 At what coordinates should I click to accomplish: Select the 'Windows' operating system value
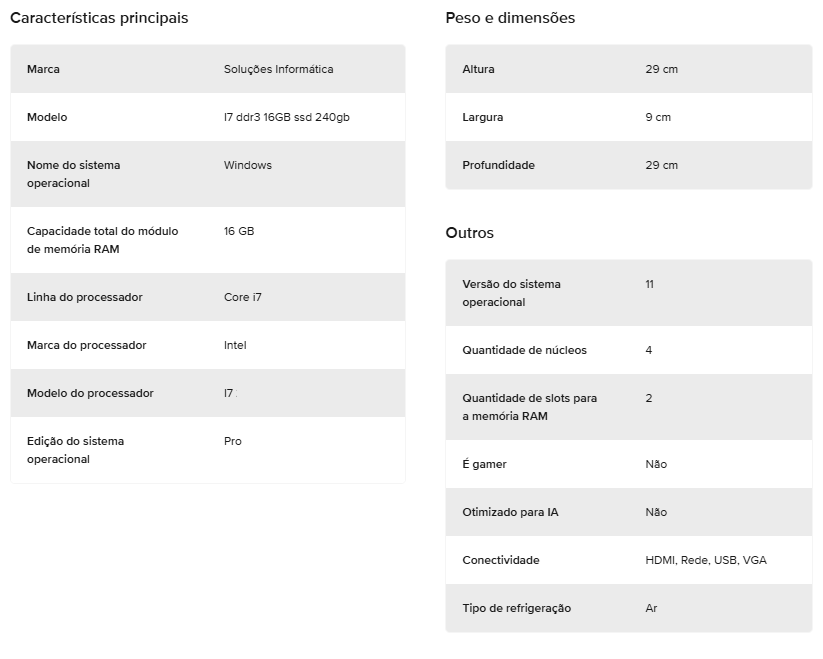pos(247,165)
